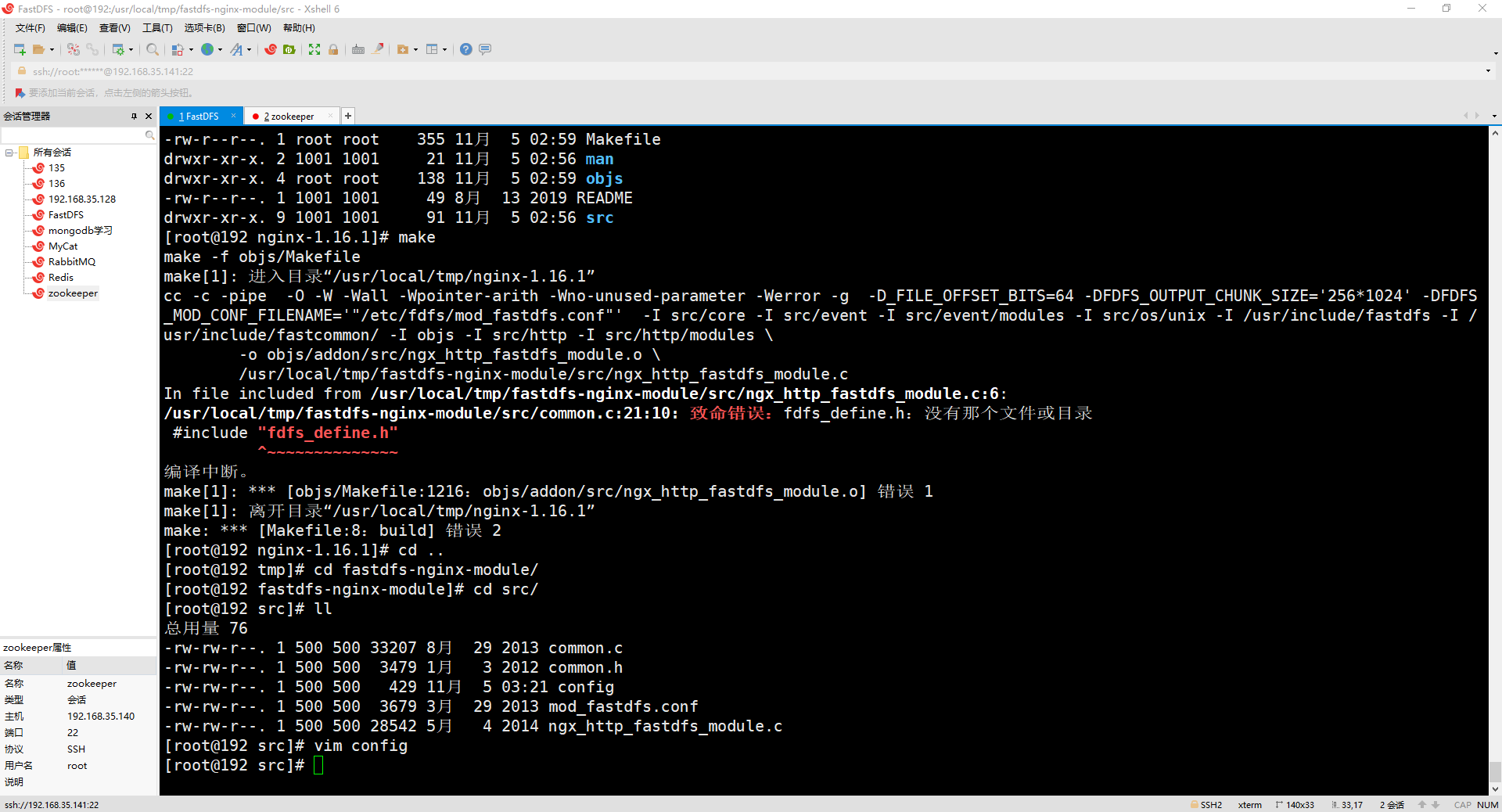
Task: Click terminal scrollbar down arrow
Action: pos(1495,789)
